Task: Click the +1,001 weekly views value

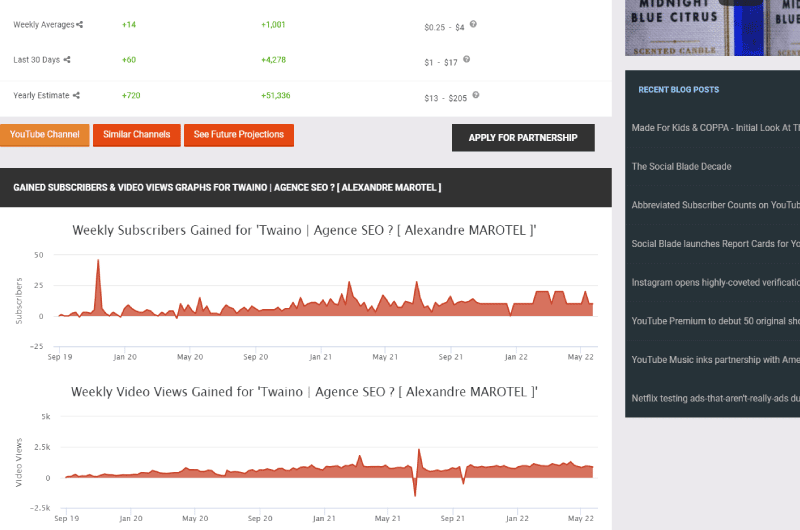Action: point(273,24)
